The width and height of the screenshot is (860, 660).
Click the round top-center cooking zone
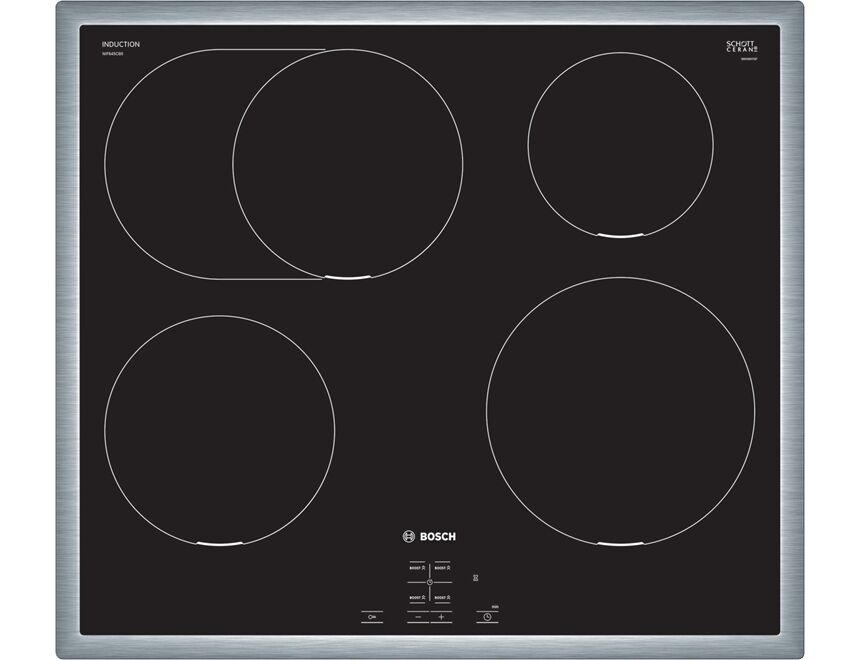click(348, 162)
